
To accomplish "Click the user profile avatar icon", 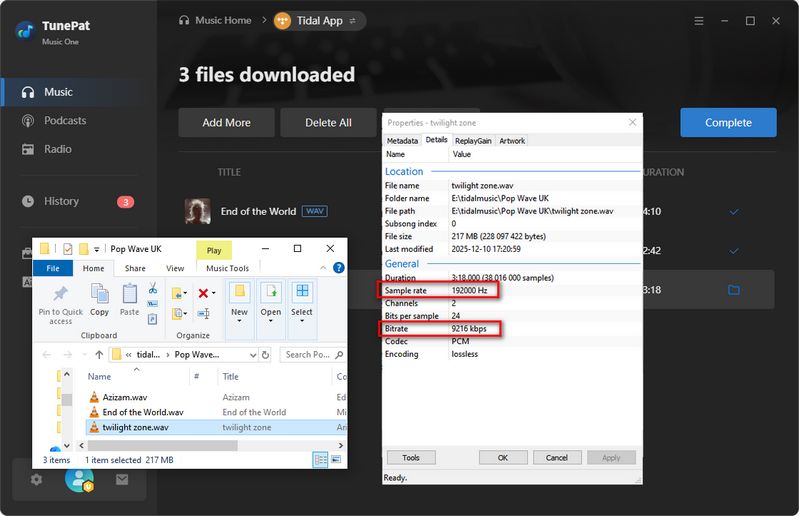I will click(78, 479).
